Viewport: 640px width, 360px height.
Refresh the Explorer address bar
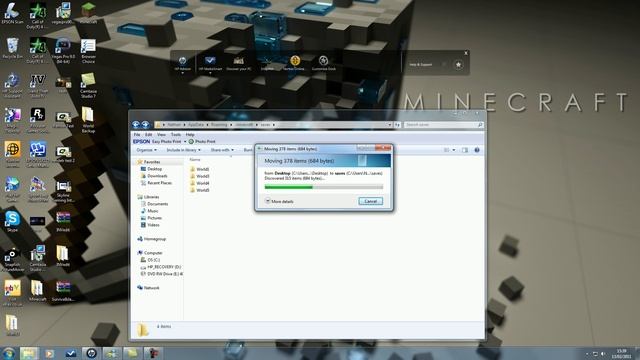pos(397,124)
